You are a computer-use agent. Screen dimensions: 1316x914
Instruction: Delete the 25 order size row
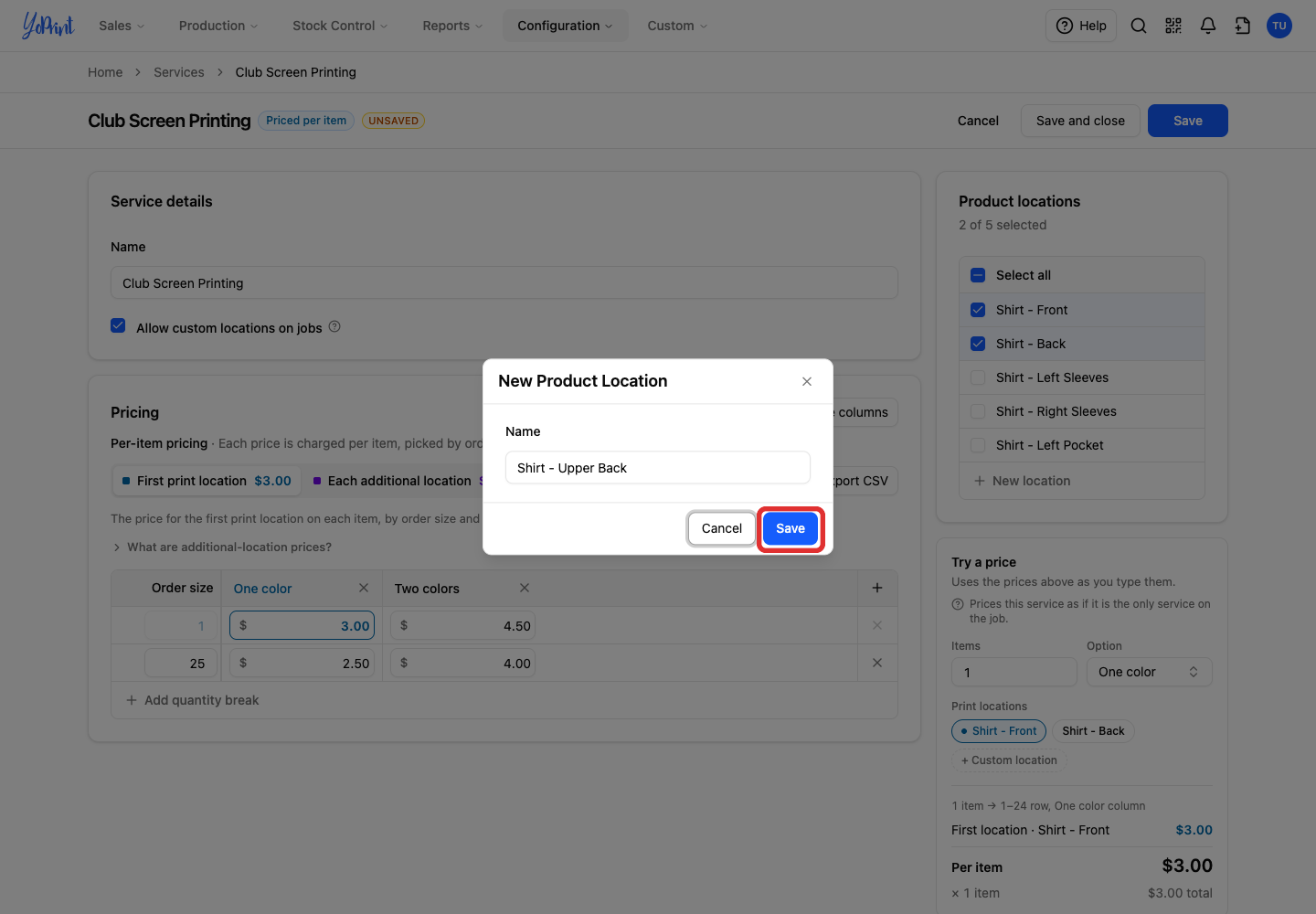click(877, 663)
